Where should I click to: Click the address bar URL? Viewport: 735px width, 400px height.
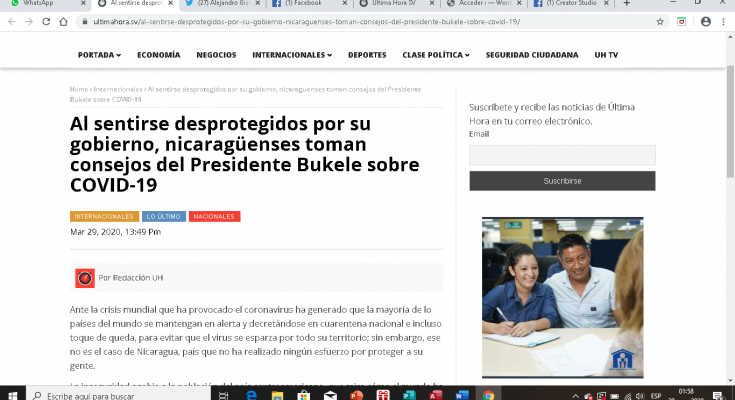(307, 22)
